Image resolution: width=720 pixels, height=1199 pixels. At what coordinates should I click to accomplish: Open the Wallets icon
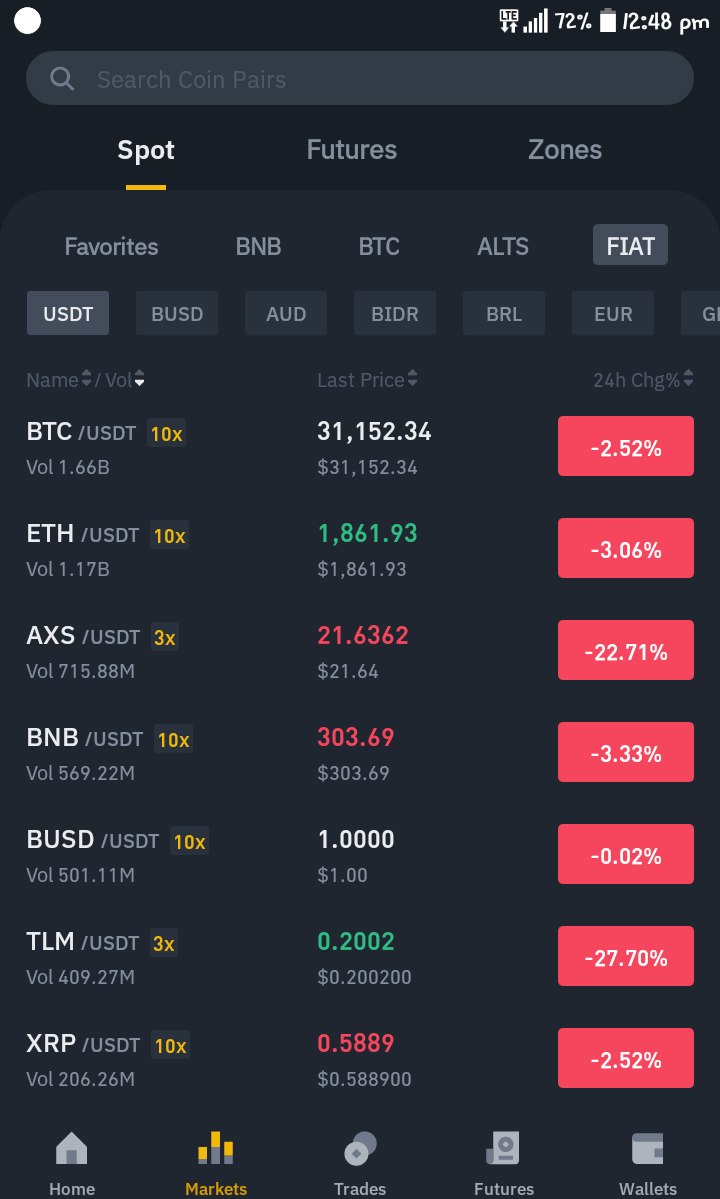tap(647, 1149)
